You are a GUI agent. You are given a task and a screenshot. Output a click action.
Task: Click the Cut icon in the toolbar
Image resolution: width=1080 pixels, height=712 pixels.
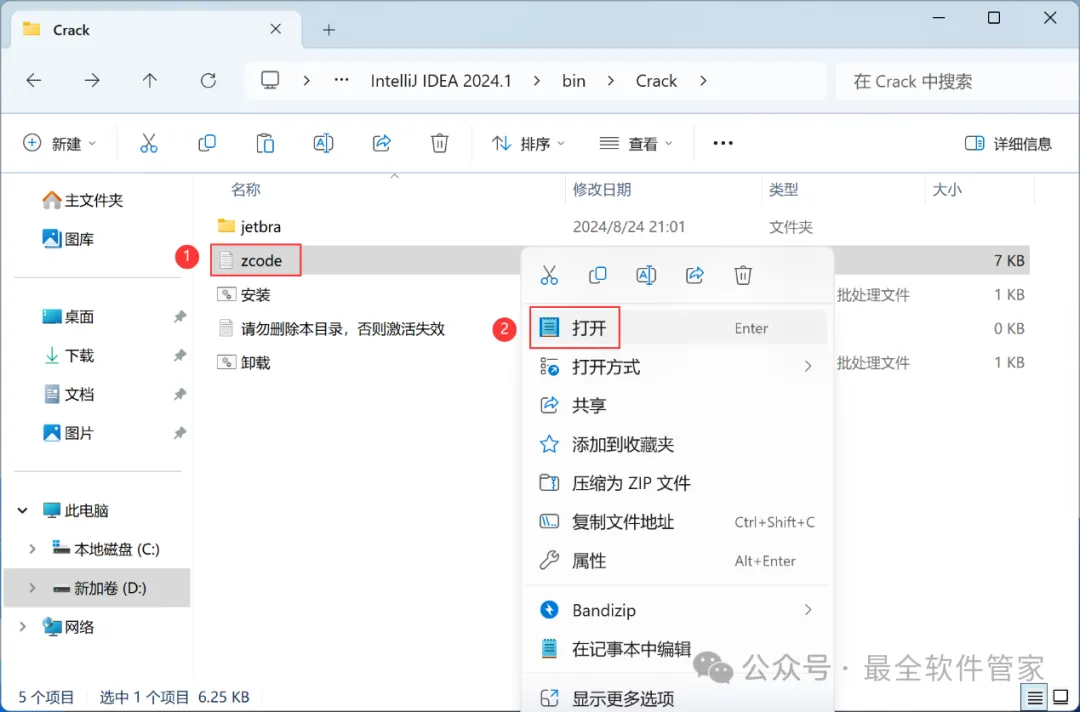point(149,143)
